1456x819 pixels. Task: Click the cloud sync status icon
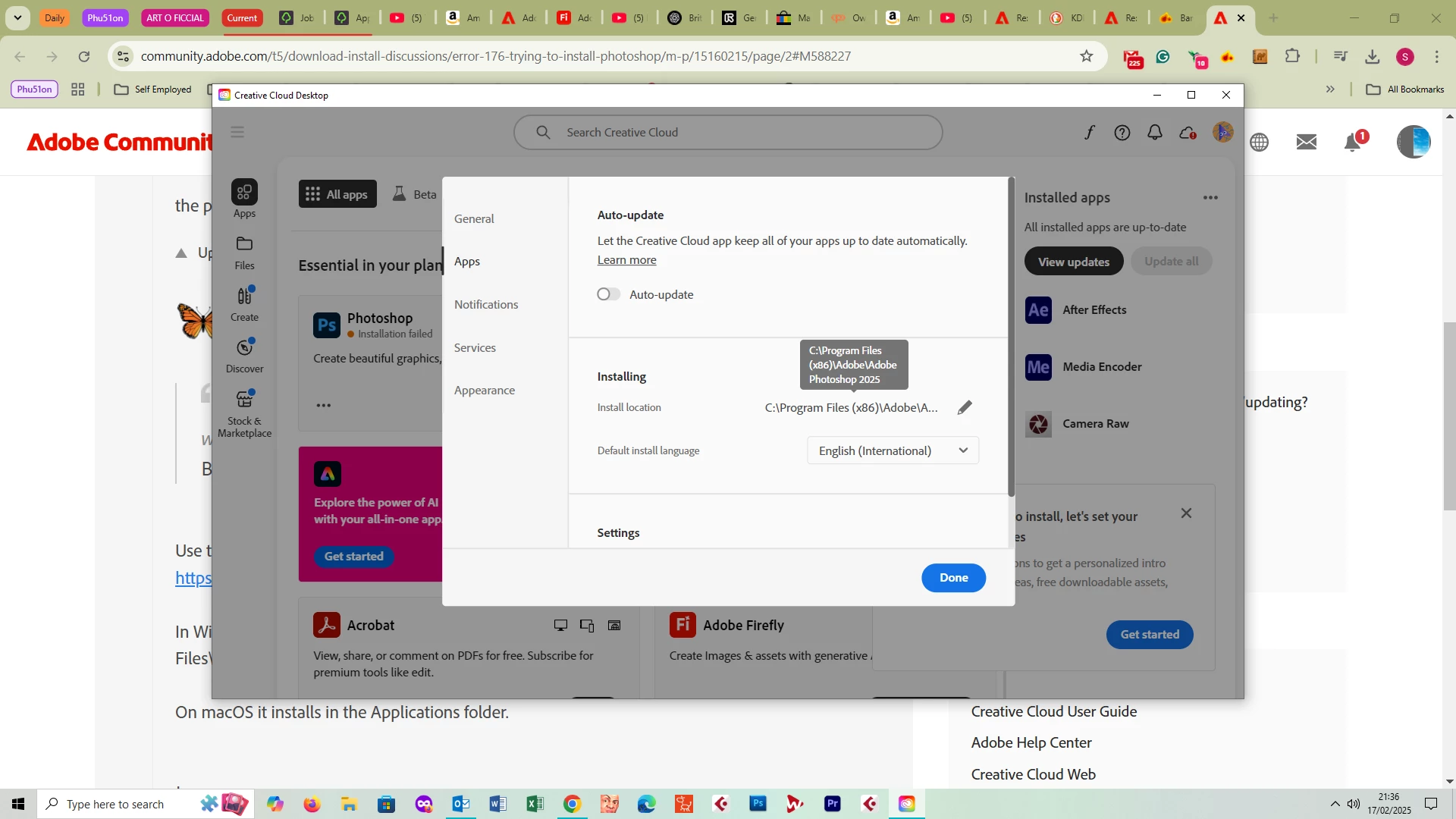tap(1188, 133)
